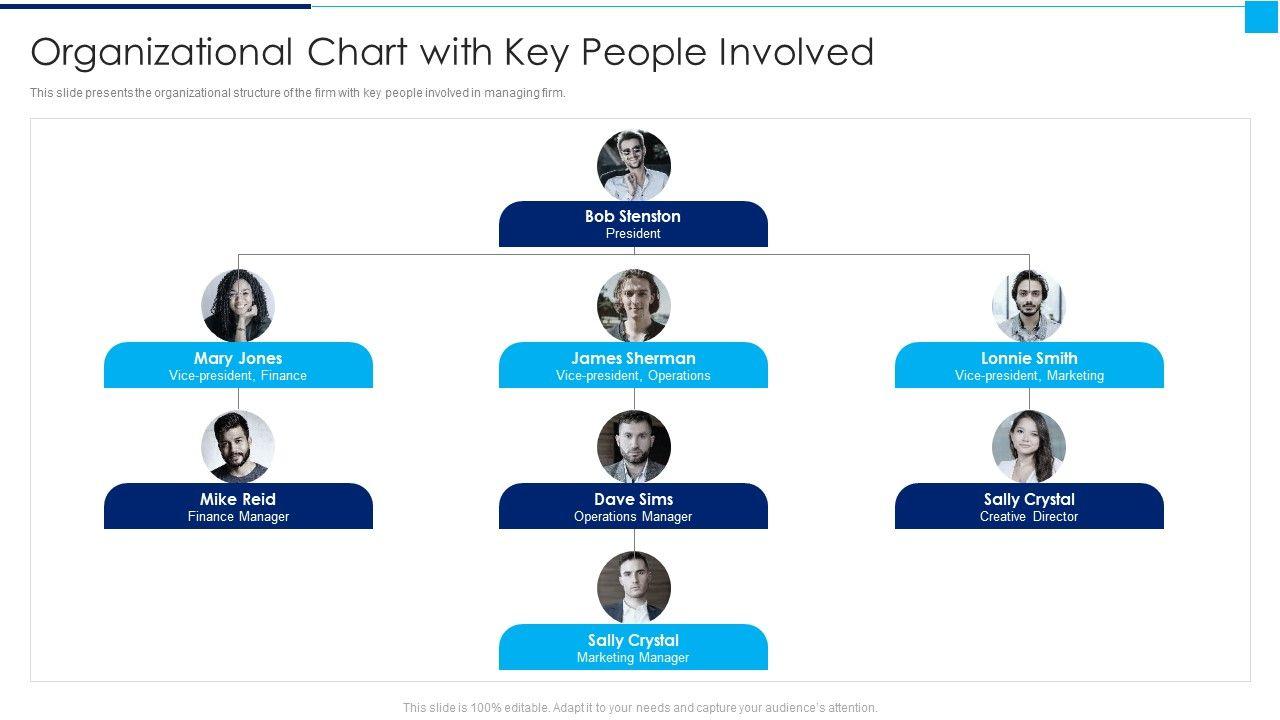Screen dimensions: 1280x720
Task: Click the Creative Director's profile photo
Action: click(x=1029, y=447)
